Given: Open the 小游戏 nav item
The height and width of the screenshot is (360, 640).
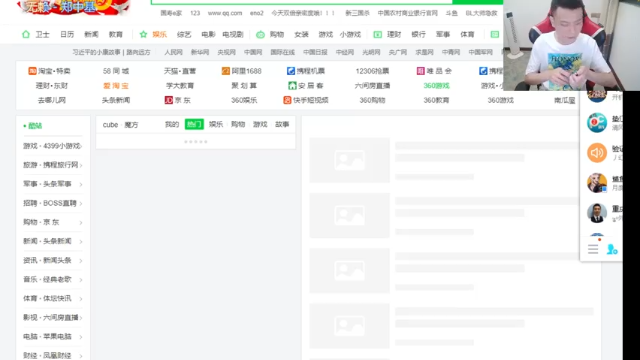Looking at the screenshot, I should [350, 34].
